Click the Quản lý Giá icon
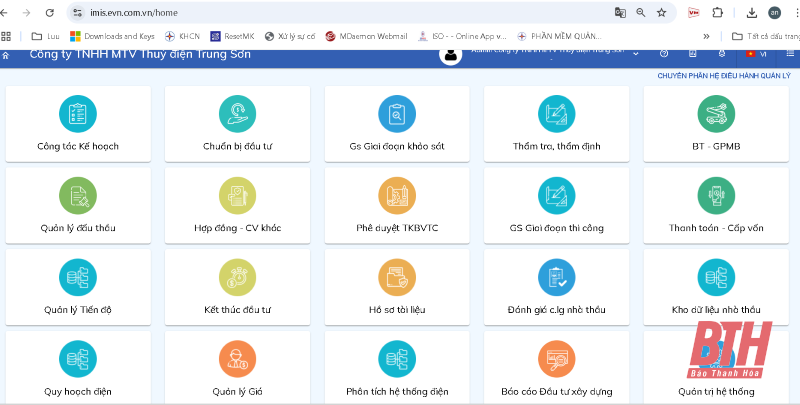Image resolution: width=800 pixels, height=405 pixels. pos(238,359)
